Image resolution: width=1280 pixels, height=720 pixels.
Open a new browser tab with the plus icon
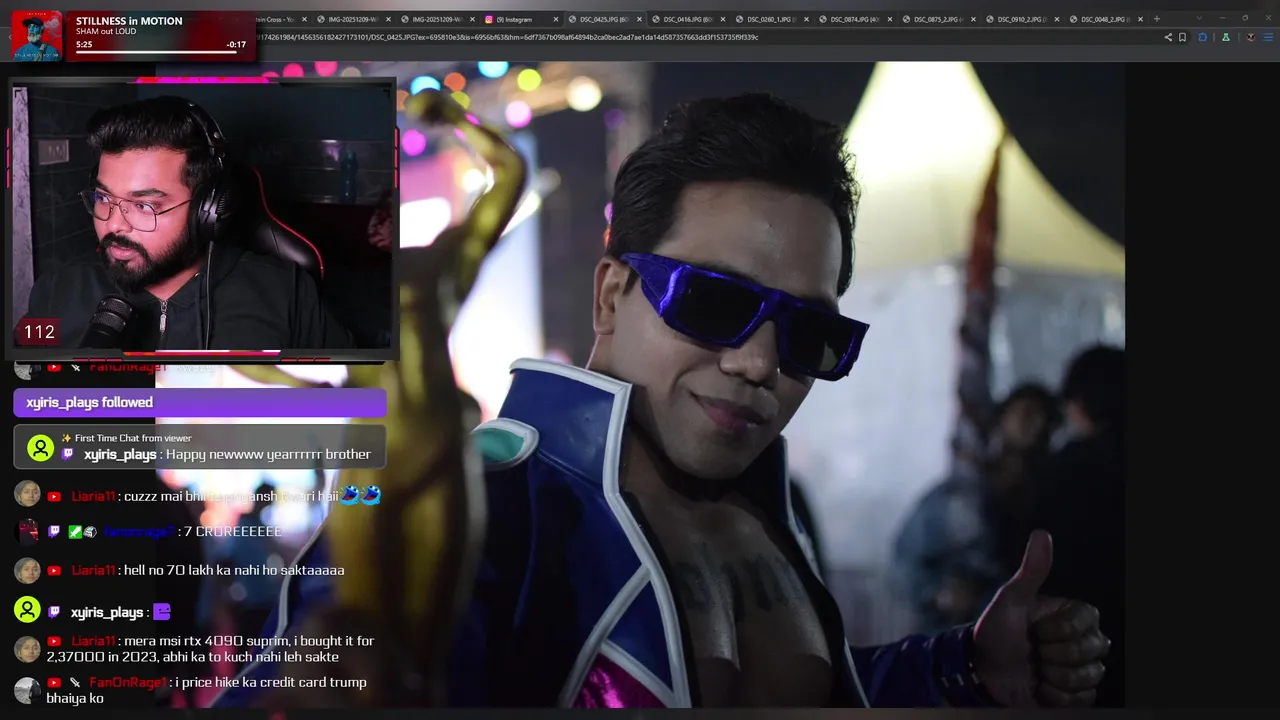(x=1157, y=19)
